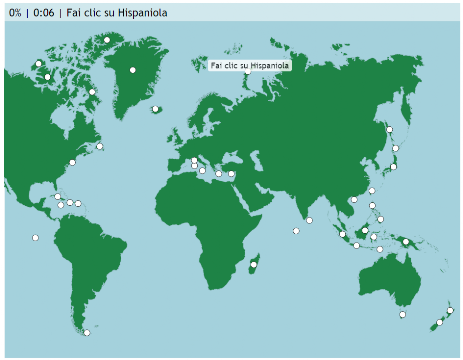
Task: Select New Zealand's North Island dot
Action: (450, 310)
